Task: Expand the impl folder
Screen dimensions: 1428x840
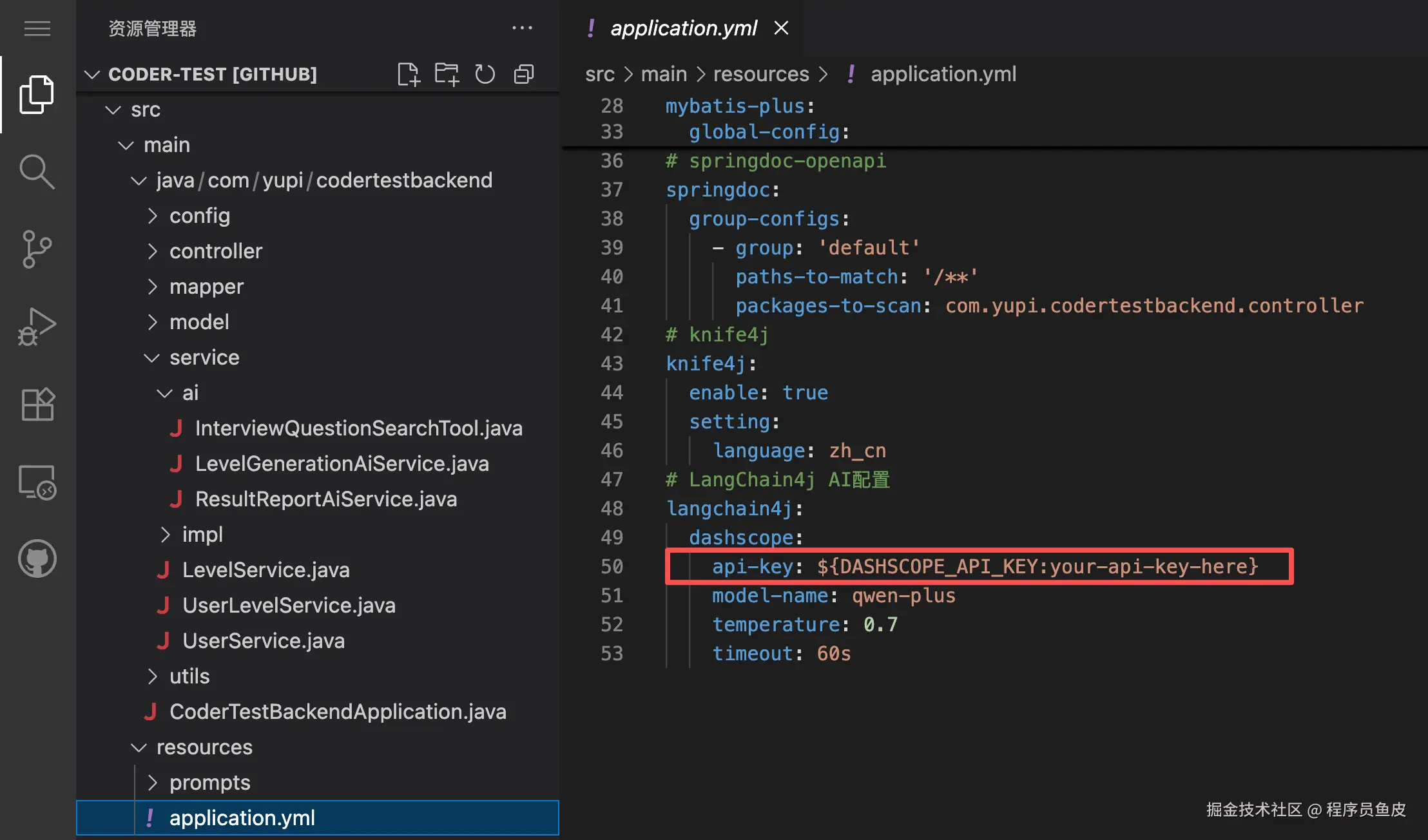Action: pos(202,535)
